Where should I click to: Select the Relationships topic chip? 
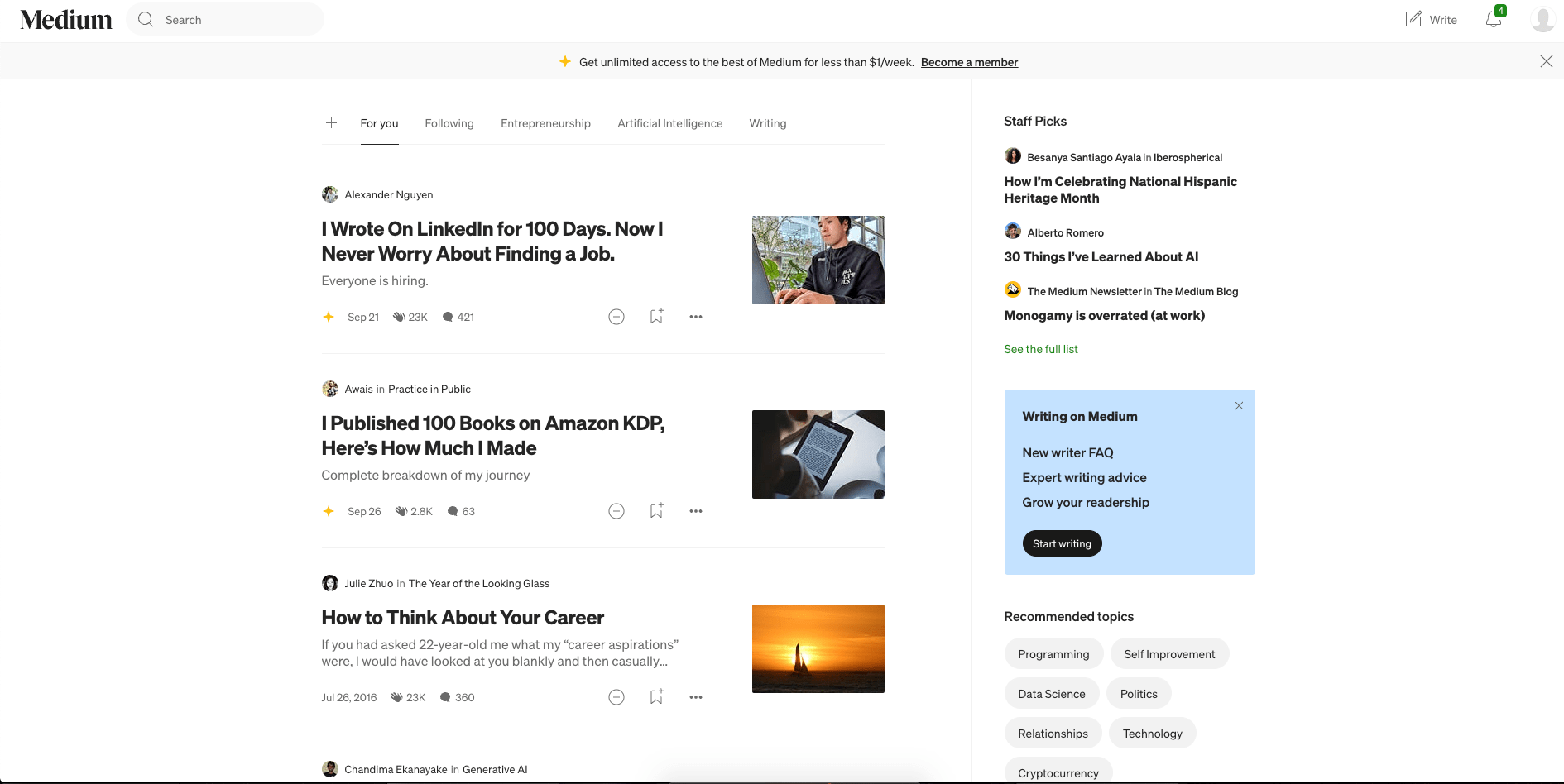1053,734
